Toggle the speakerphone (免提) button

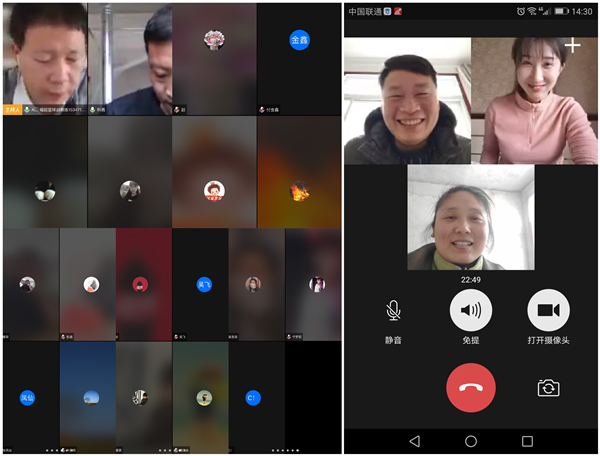click(470, 311)
